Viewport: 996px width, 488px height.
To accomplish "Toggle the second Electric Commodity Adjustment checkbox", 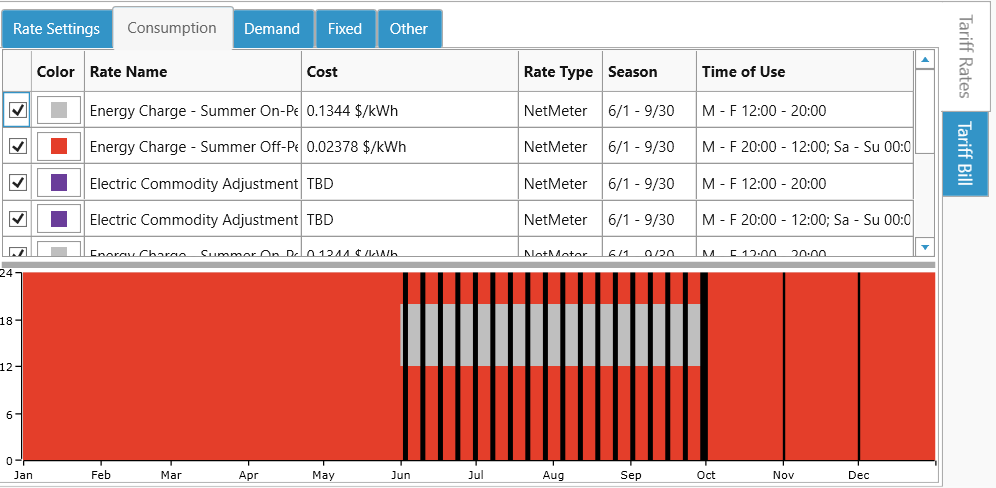I will coord(17,219).
